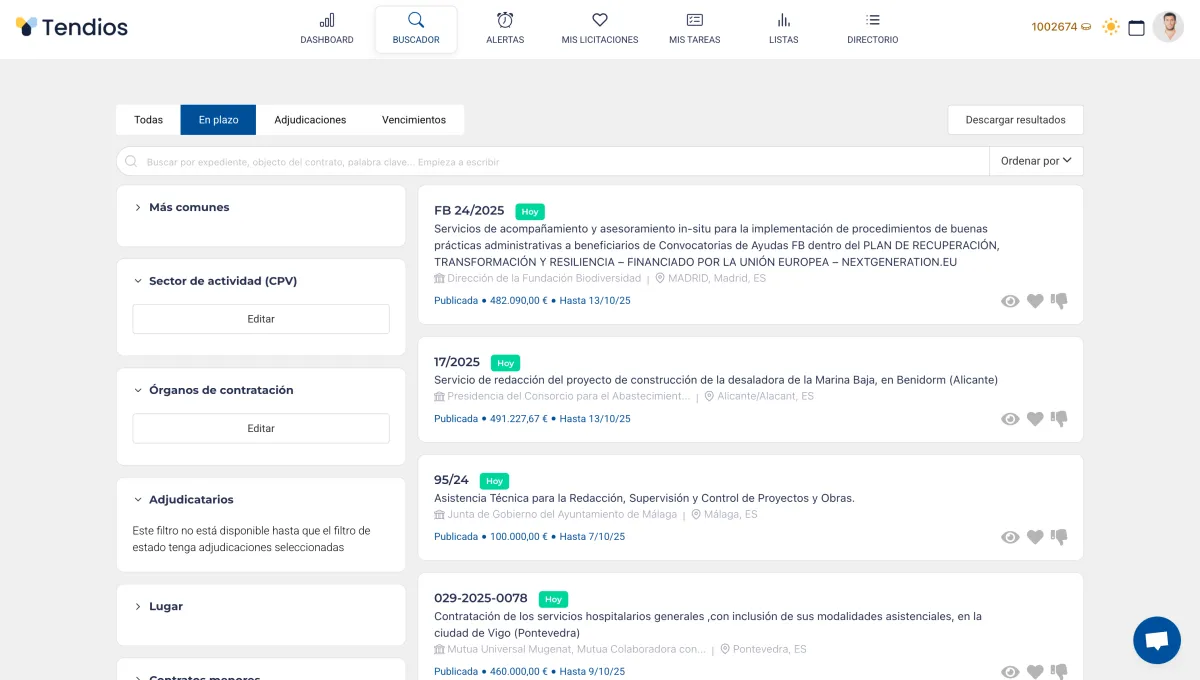Open the Ordenar por dropdown
The width and height of the screenshot is (1200, 680).
(1036, 160)
